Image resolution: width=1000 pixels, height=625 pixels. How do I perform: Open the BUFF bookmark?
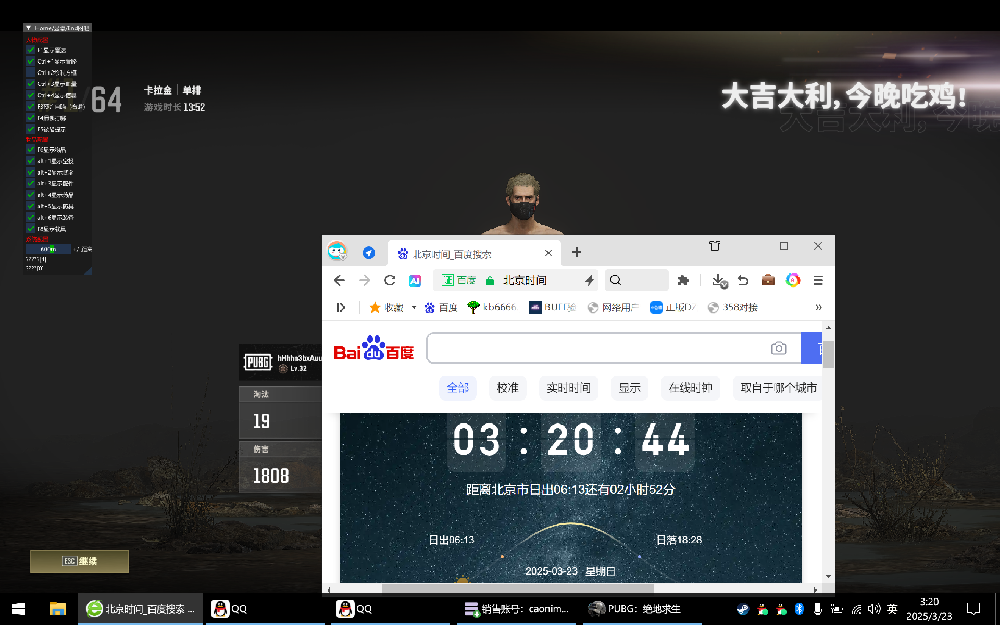coord(552,307)
